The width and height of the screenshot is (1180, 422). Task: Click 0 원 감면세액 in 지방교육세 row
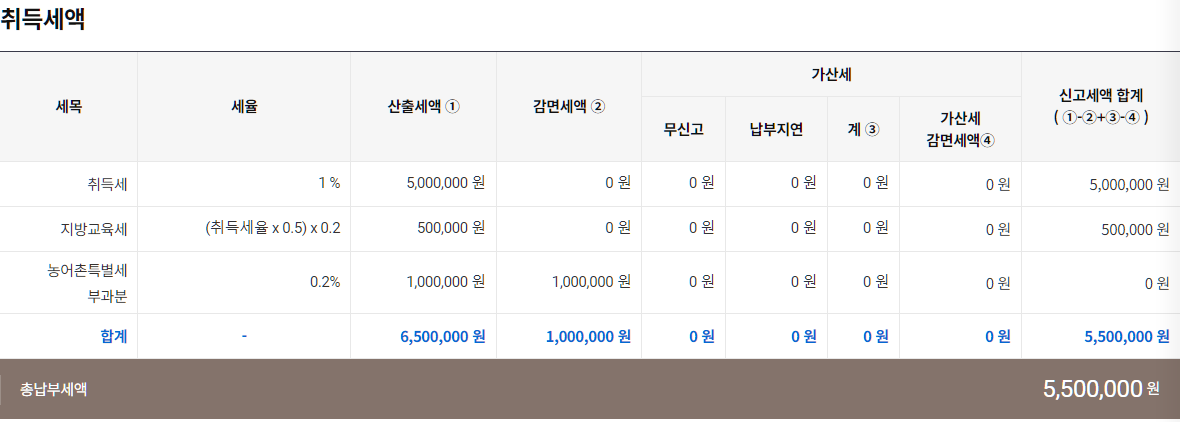pos(618,227)
